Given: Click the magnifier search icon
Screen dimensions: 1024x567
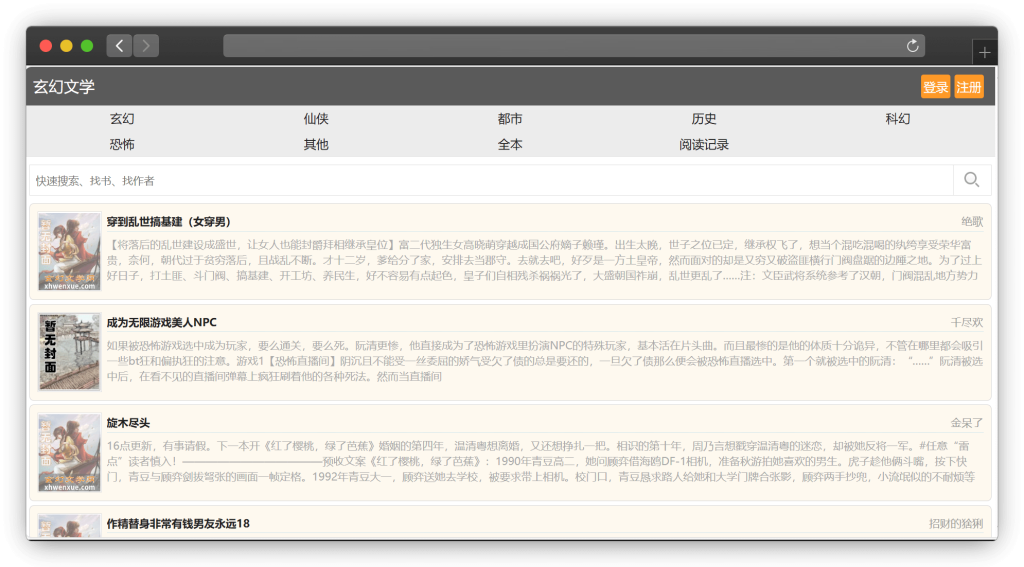Looking at the screenshot, I should pyautogui.click(x=972, y=180).
